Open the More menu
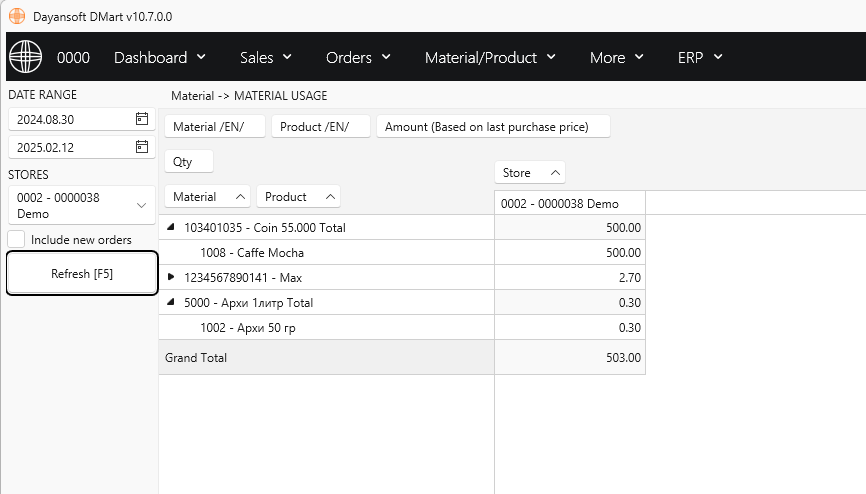This screenshot has width=866, height=494. click(x=616, y=57)
